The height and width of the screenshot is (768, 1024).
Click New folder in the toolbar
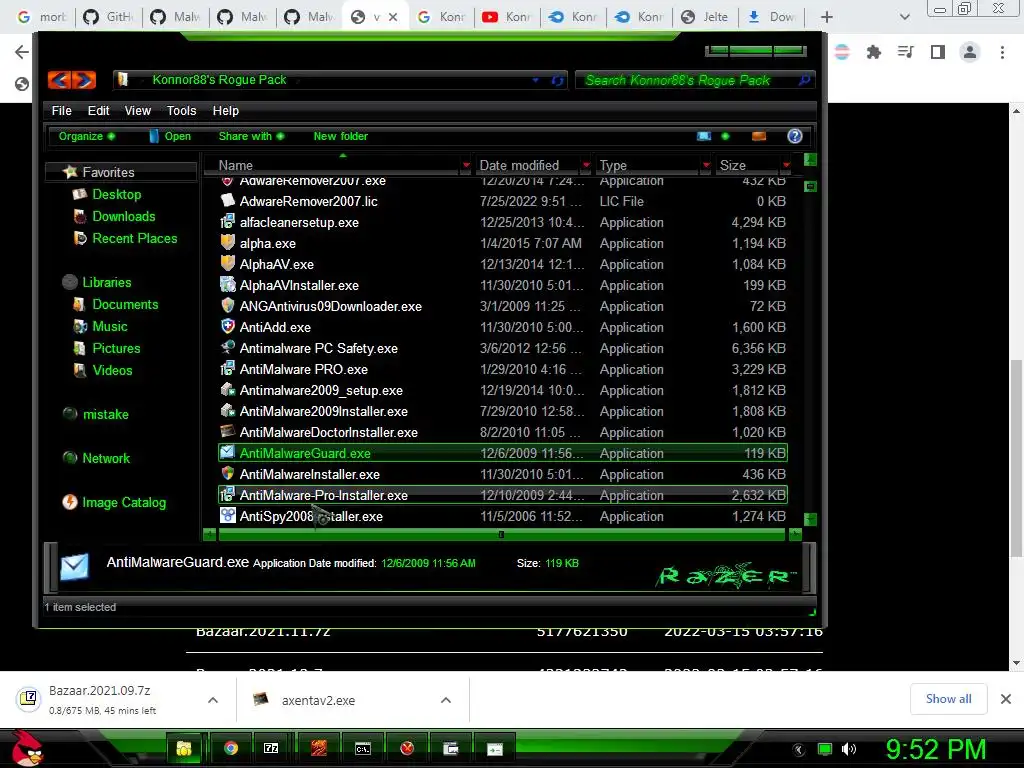(x=340, y=136)
